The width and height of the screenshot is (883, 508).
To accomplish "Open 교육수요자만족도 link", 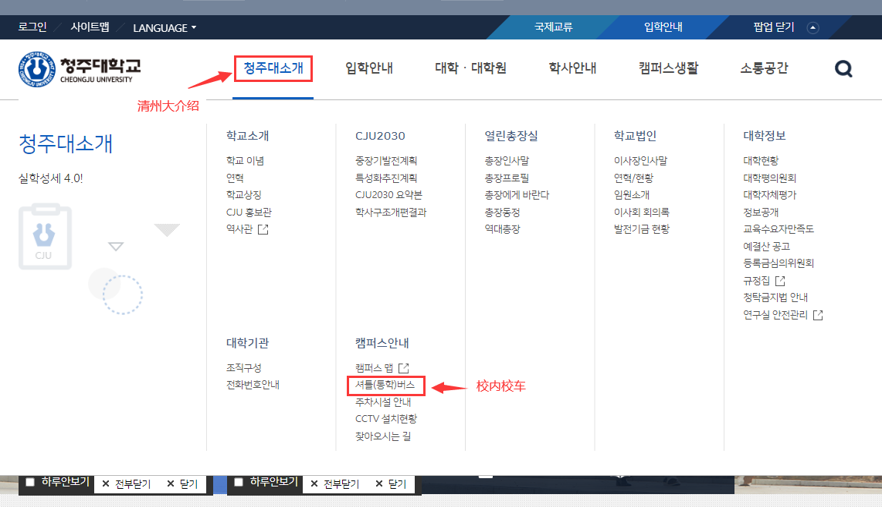I will point(779,229).
